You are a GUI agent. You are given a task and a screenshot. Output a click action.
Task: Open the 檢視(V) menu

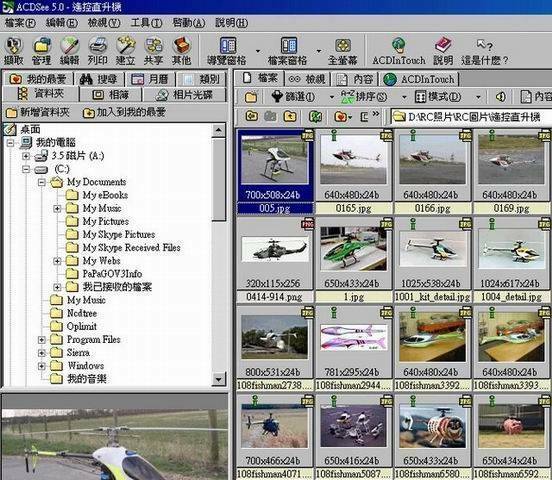[x=104, y=23]
